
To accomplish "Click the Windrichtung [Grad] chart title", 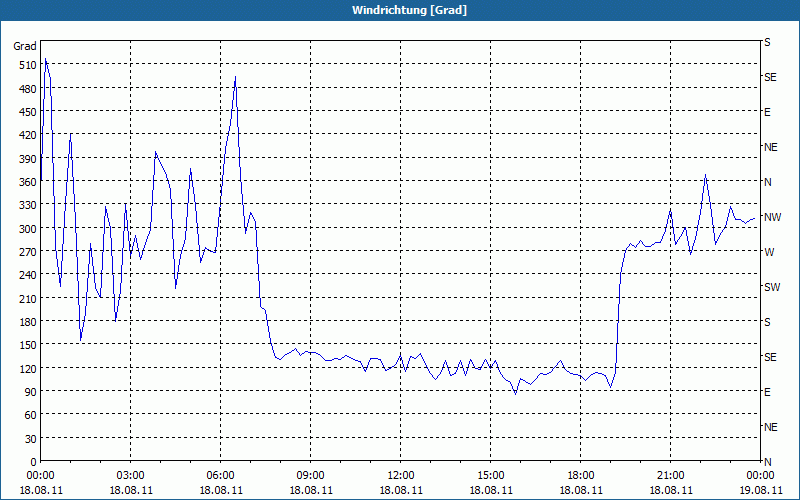I will click(409, 10).
